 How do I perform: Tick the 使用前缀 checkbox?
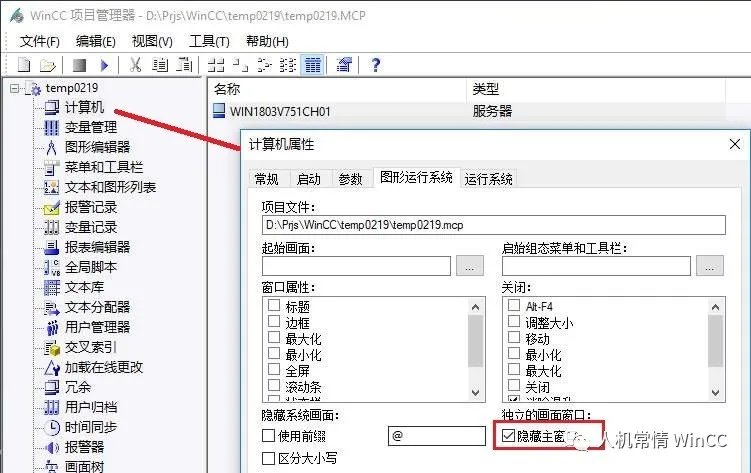(268, 436)
